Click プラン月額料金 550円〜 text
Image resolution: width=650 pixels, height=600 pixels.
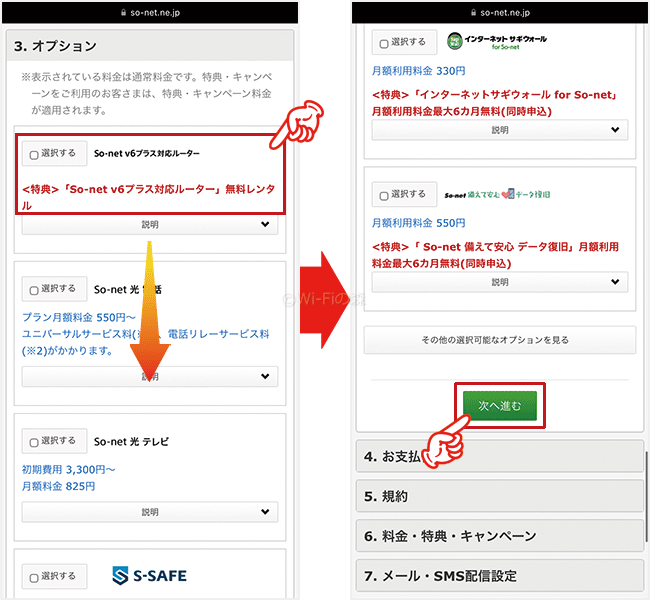point(79,318)
